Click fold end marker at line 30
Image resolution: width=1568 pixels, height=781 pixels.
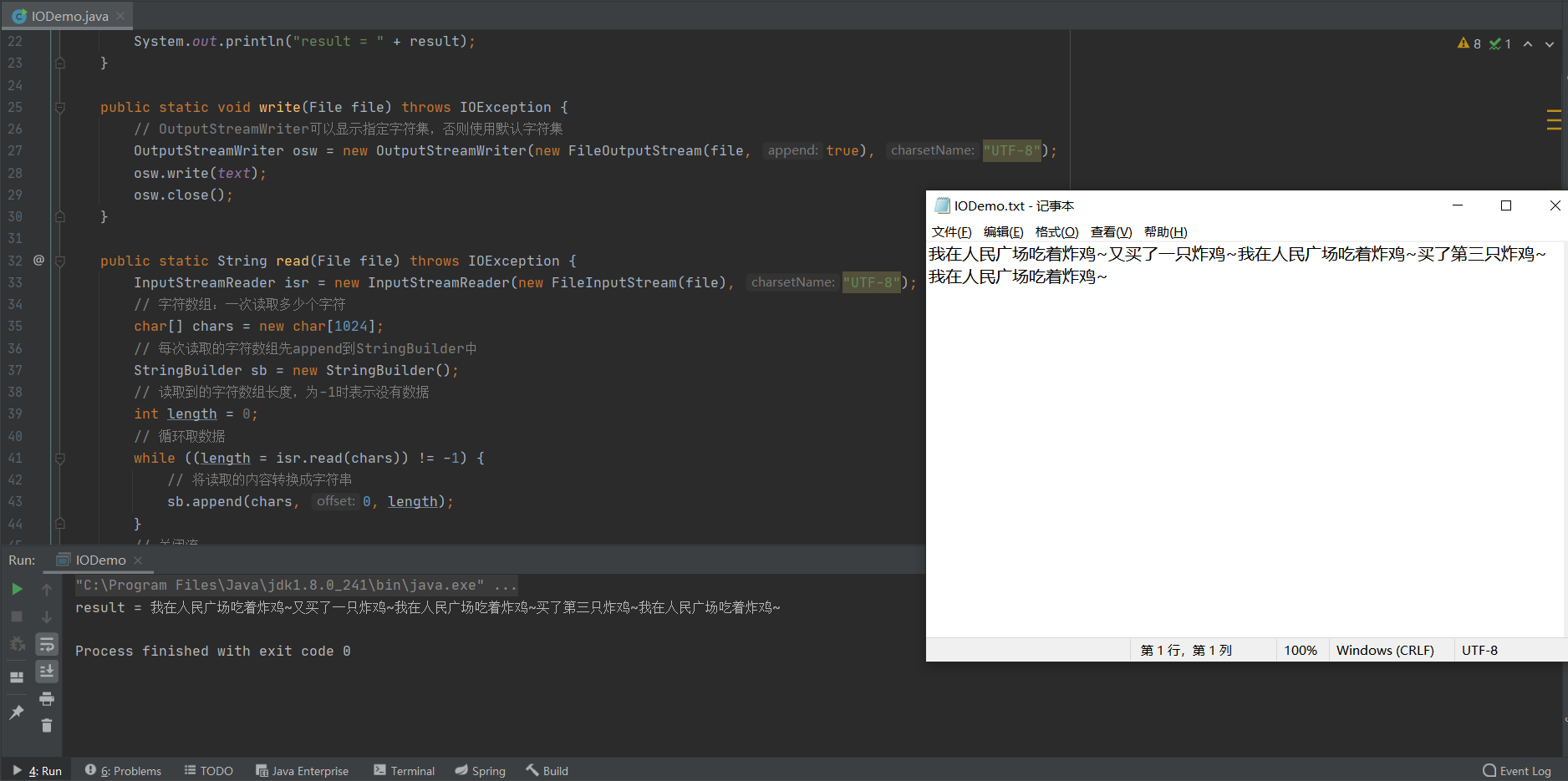tap(60, 216)
